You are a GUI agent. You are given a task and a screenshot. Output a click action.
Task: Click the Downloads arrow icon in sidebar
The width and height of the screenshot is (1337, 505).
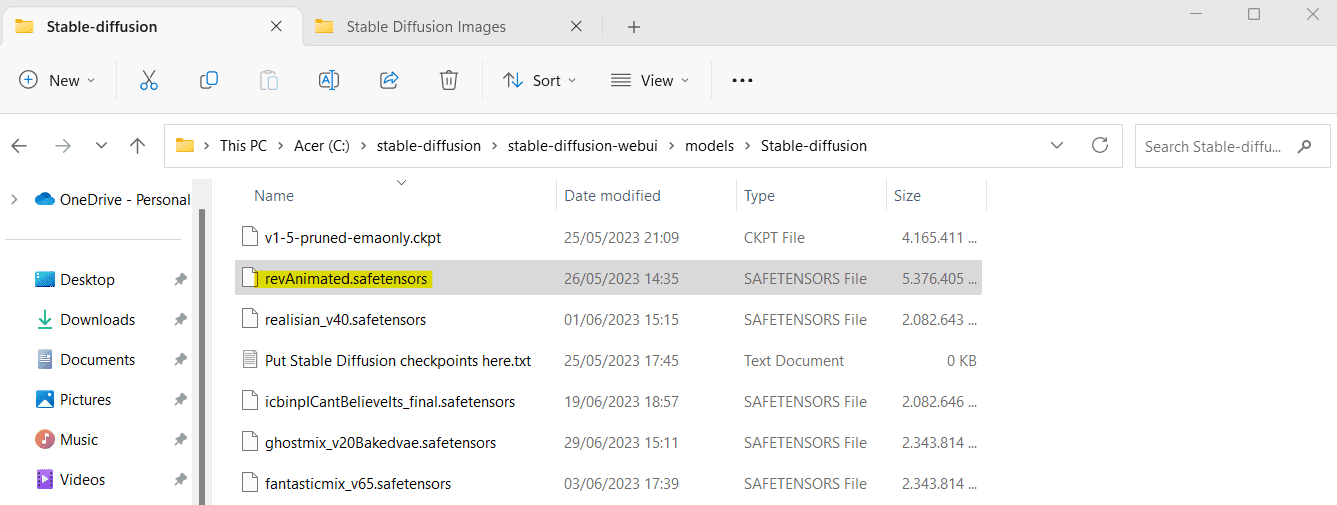point(45,320)
